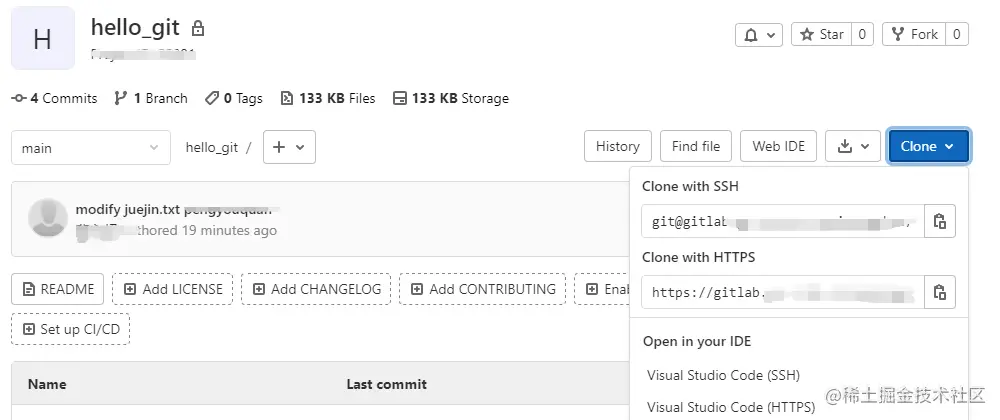Open the 4 Commits link
1000x420 pixels.
[x=55, y=98]
